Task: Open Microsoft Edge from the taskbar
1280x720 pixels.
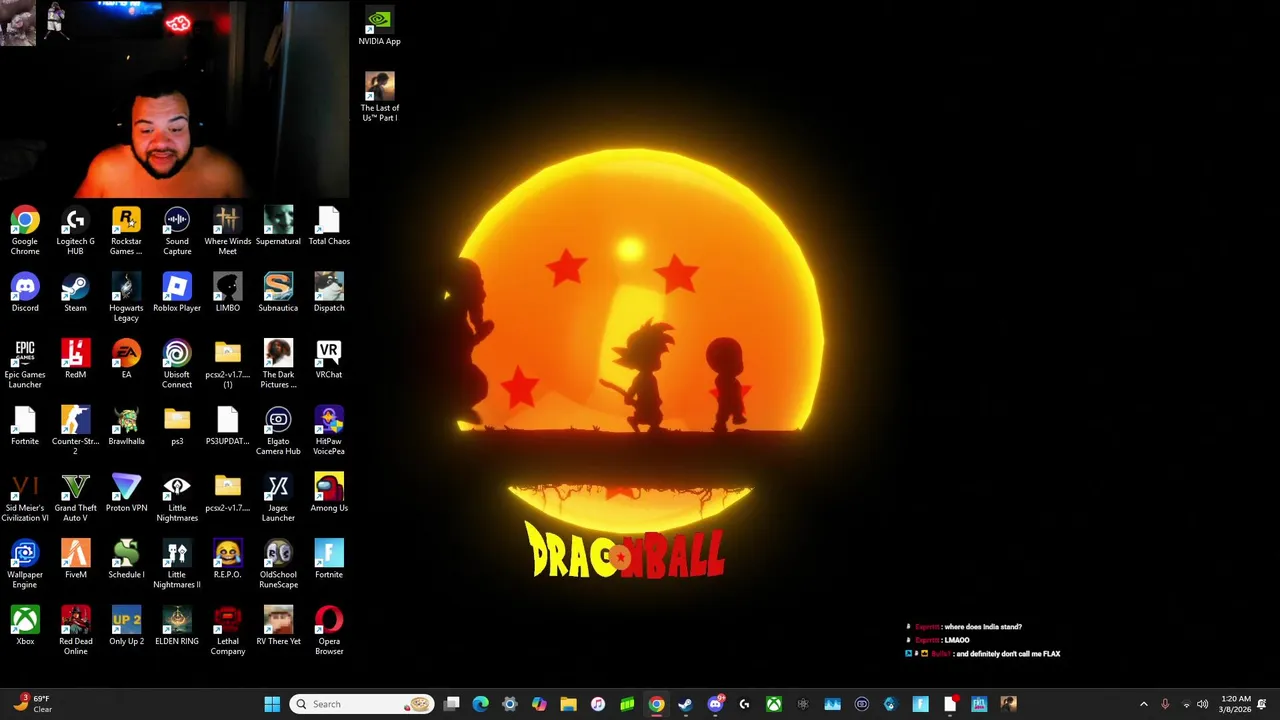Action: coord(480,704)
